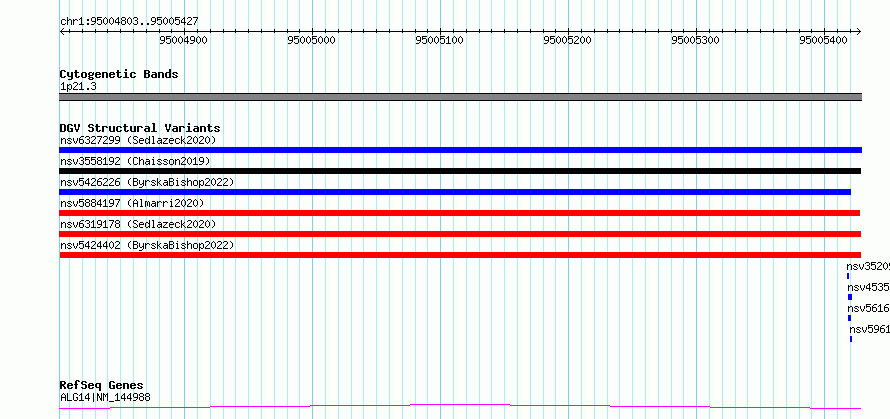Viewport: 890px width, 419px height.
Task: Open the nsv6319178 (Sedlazeck2020) label
Action: click(138, 224)
